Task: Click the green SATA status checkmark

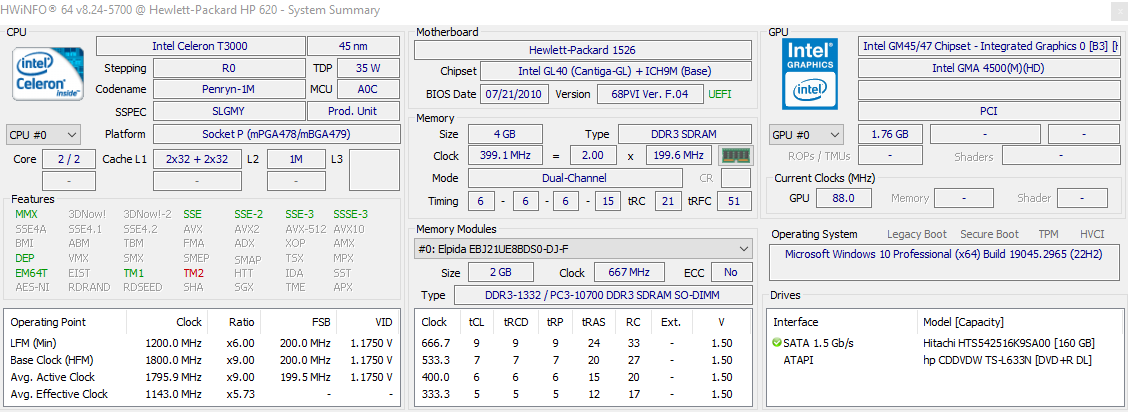Action: click(777, 343)
